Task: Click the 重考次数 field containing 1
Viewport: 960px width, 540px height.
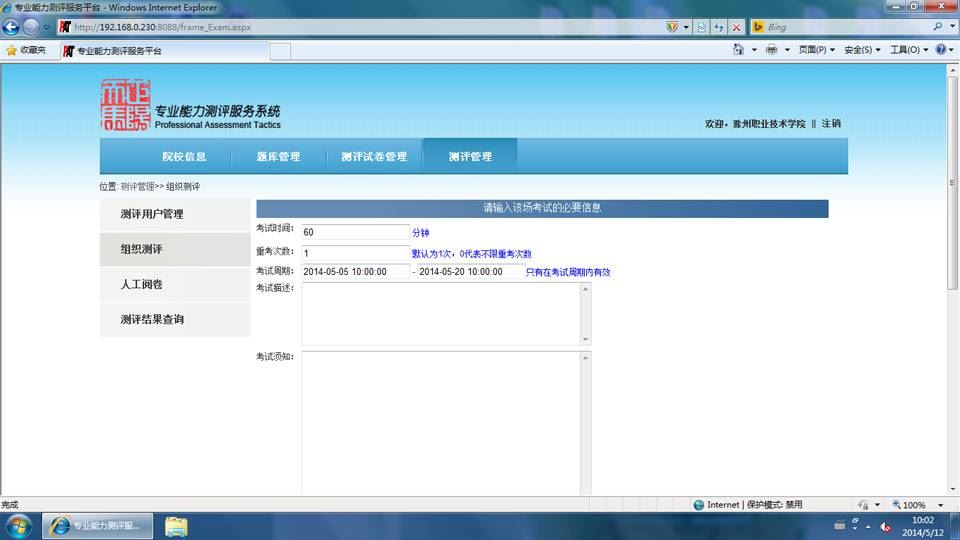Action: [x=355, y=253]
